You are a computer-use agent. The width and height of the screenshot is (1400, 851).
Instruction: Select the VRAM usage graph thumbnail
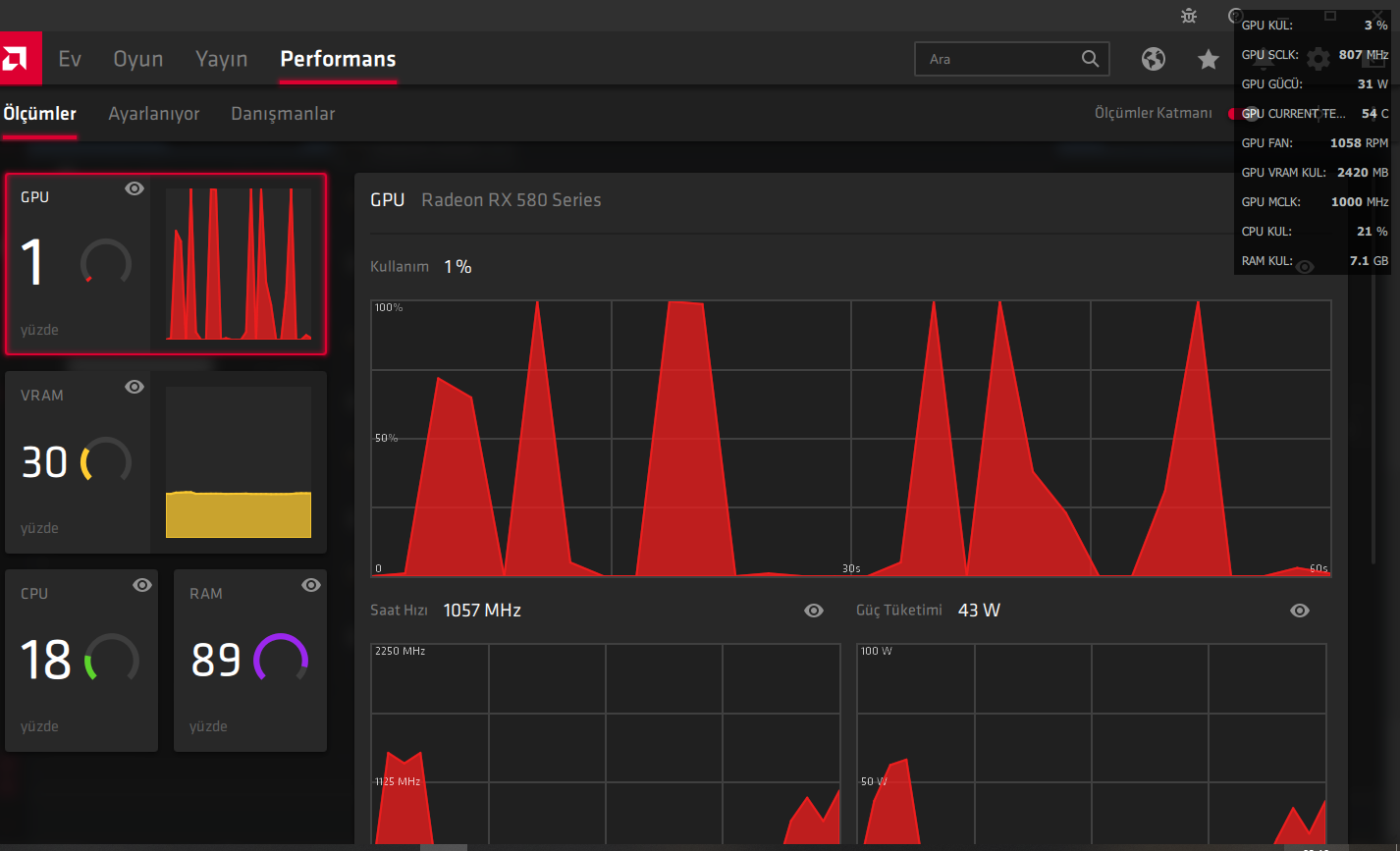[239, 462]
